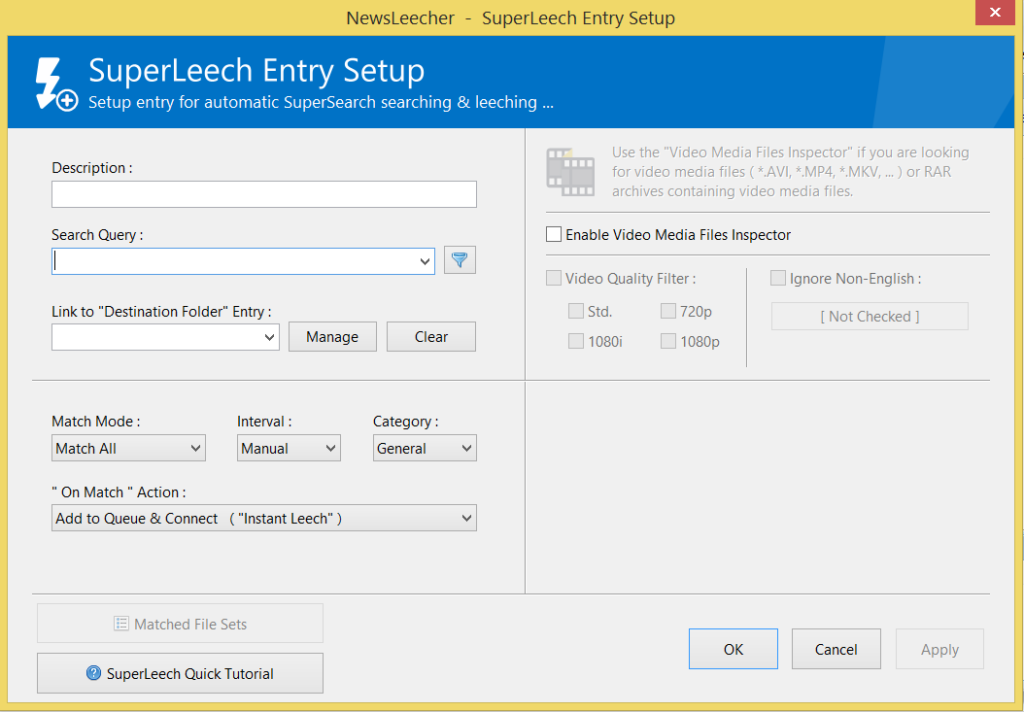Screen dimensions: 1024x712
Task: Open the Category dropdown set to General
Action: [424, 448]
